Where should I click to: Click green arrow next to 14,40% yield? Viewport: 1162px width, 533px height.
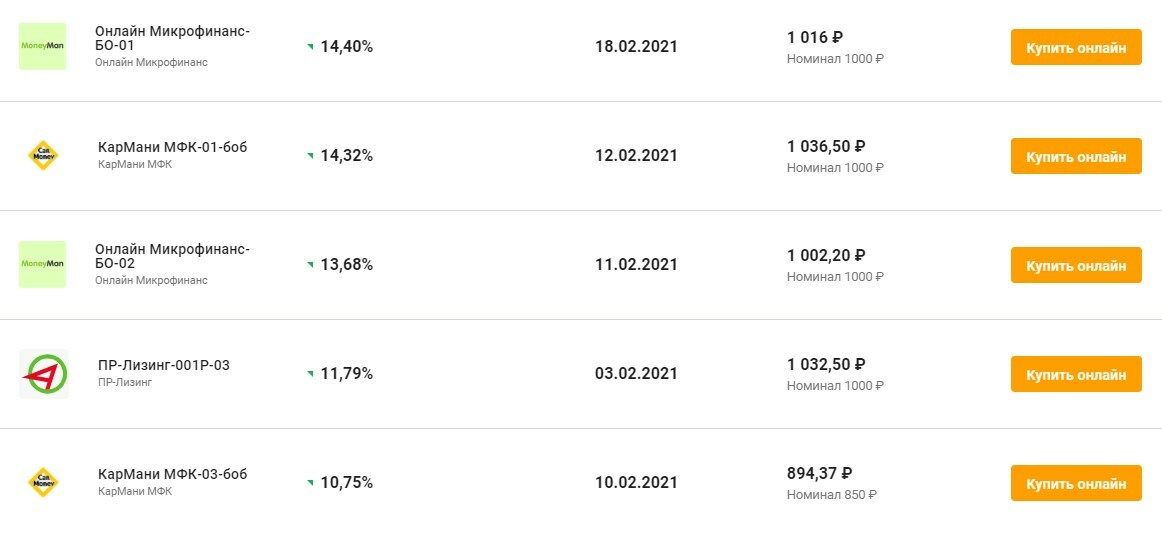click(x=310, y=47)
